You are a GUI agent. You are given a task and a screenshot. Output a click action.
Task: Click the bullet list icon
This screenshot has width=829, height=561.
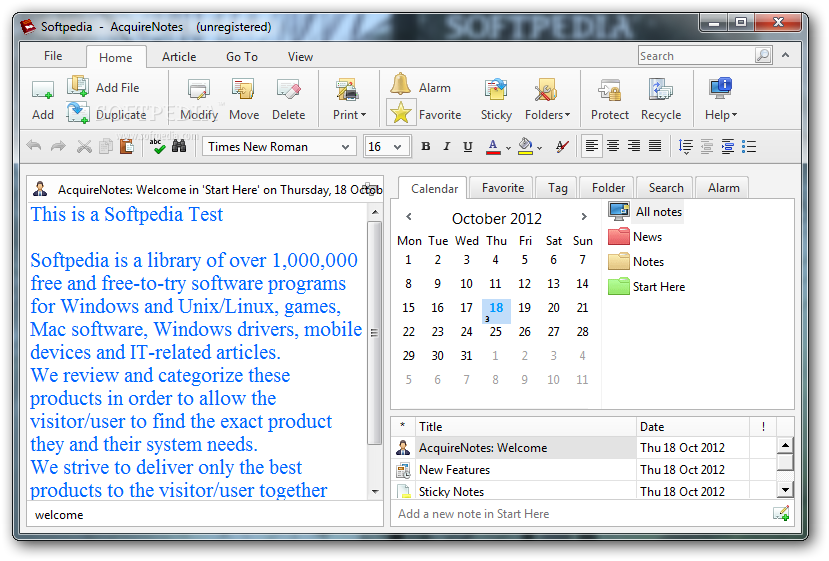[x=749, y=146]
